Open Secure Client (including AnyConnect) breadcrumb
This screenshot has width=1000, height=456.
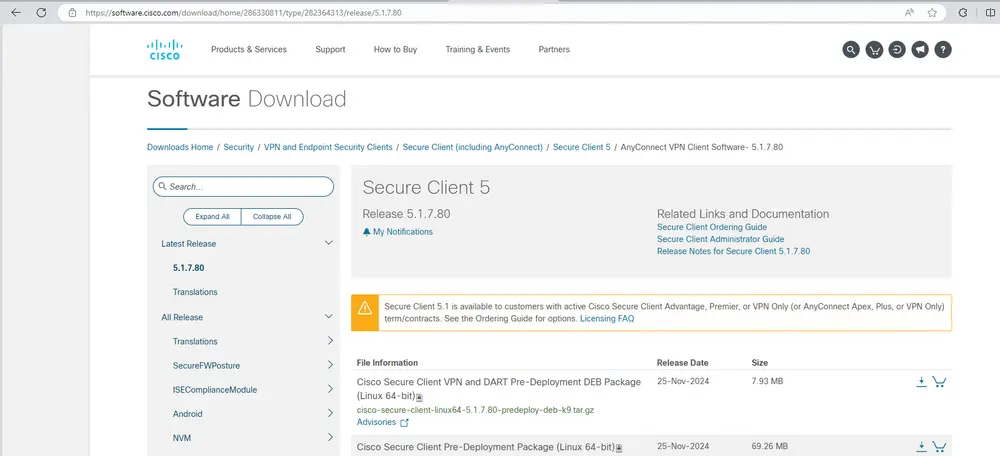[473, 147]
